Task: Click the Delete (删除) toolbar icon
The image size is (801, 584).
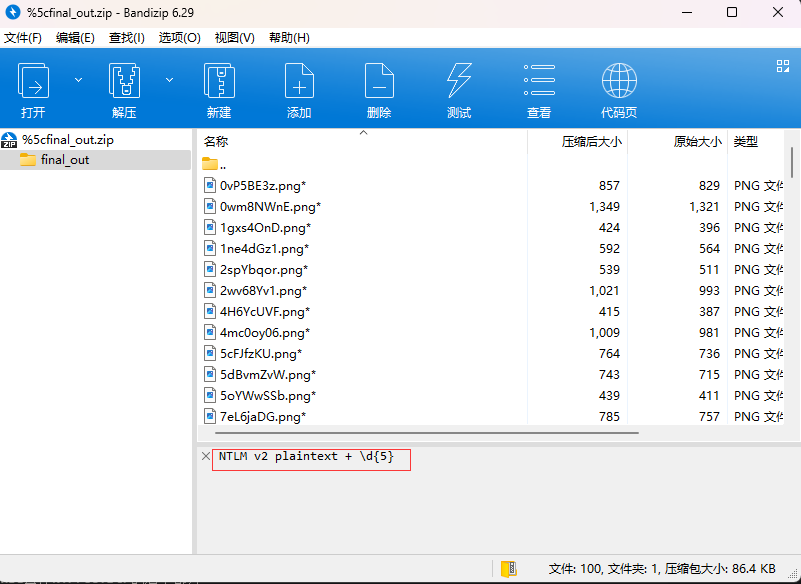Action: coord(379,81)
